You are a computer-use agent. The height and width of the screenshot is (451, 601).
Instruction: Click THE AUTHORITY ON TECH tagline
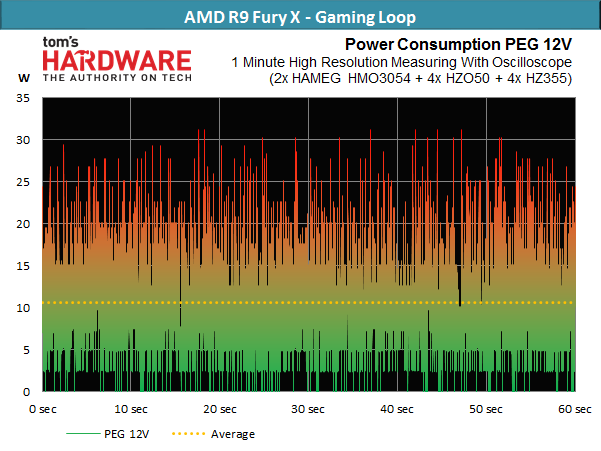point(117,78)
